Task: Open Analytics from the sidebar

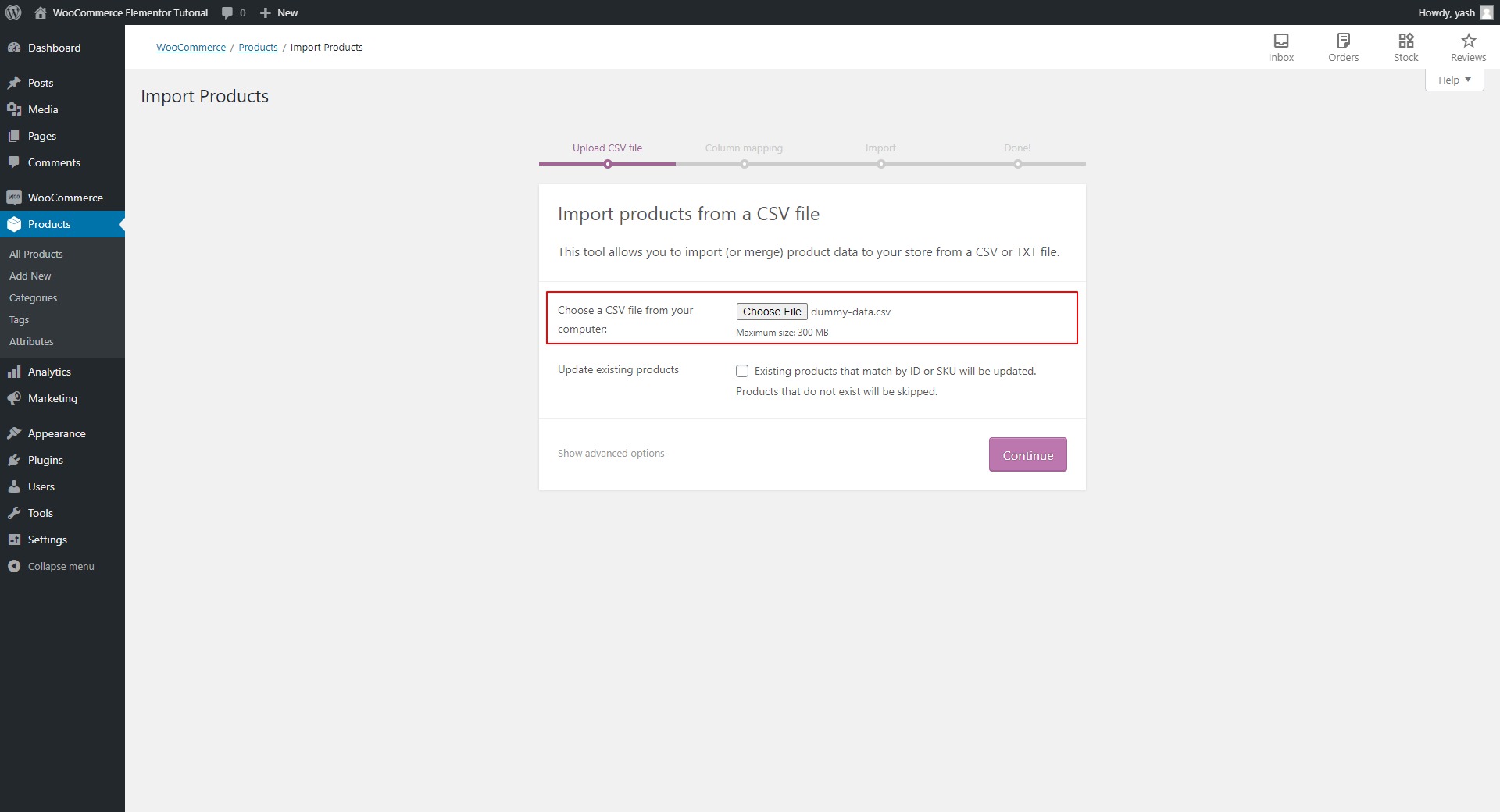Action: click(49, 372)
